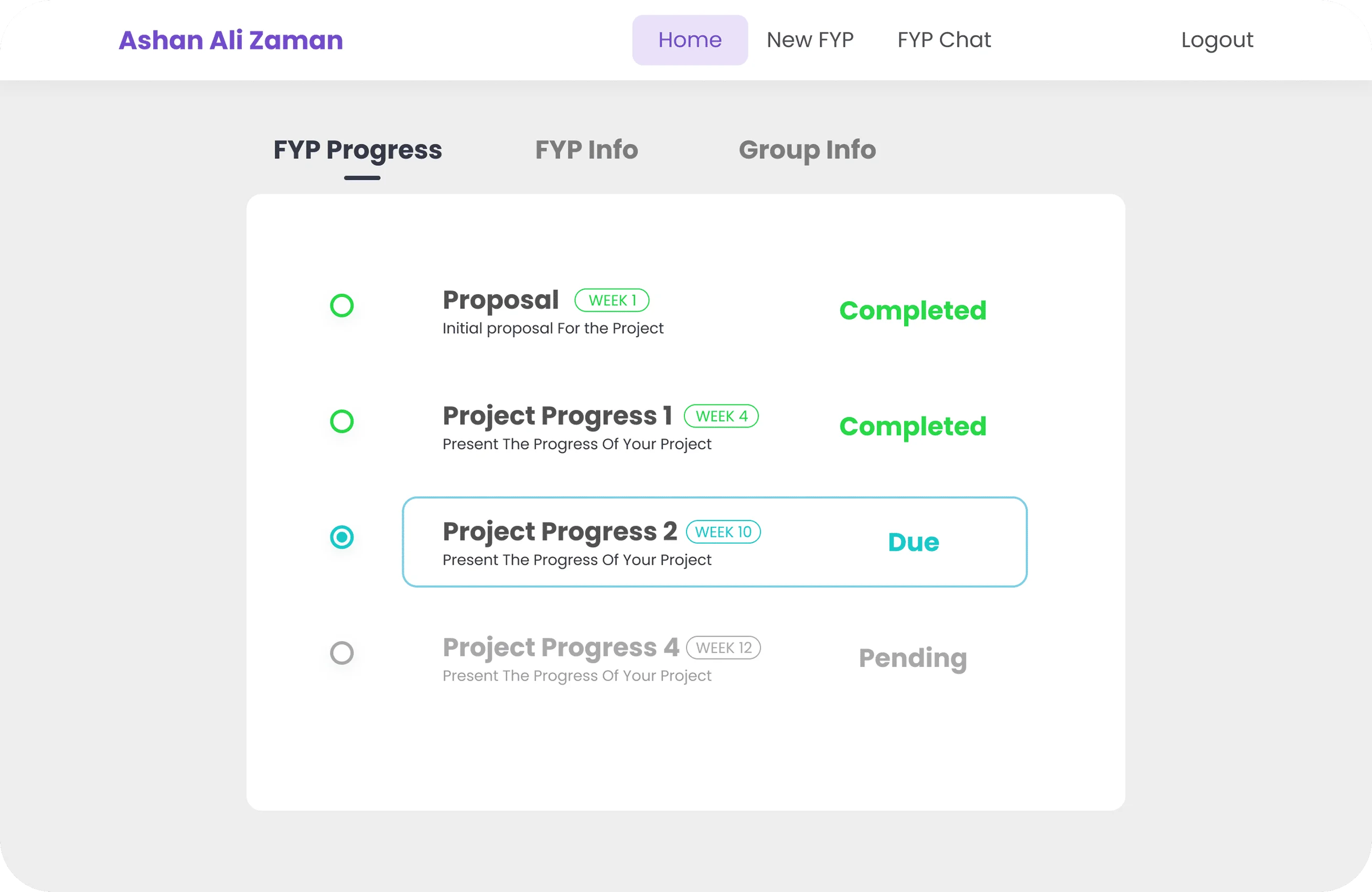Click the WEEK 4 badge on Project Progress 1
Image resolution: width=1372 pixels, height=892 pixels.
721,416
